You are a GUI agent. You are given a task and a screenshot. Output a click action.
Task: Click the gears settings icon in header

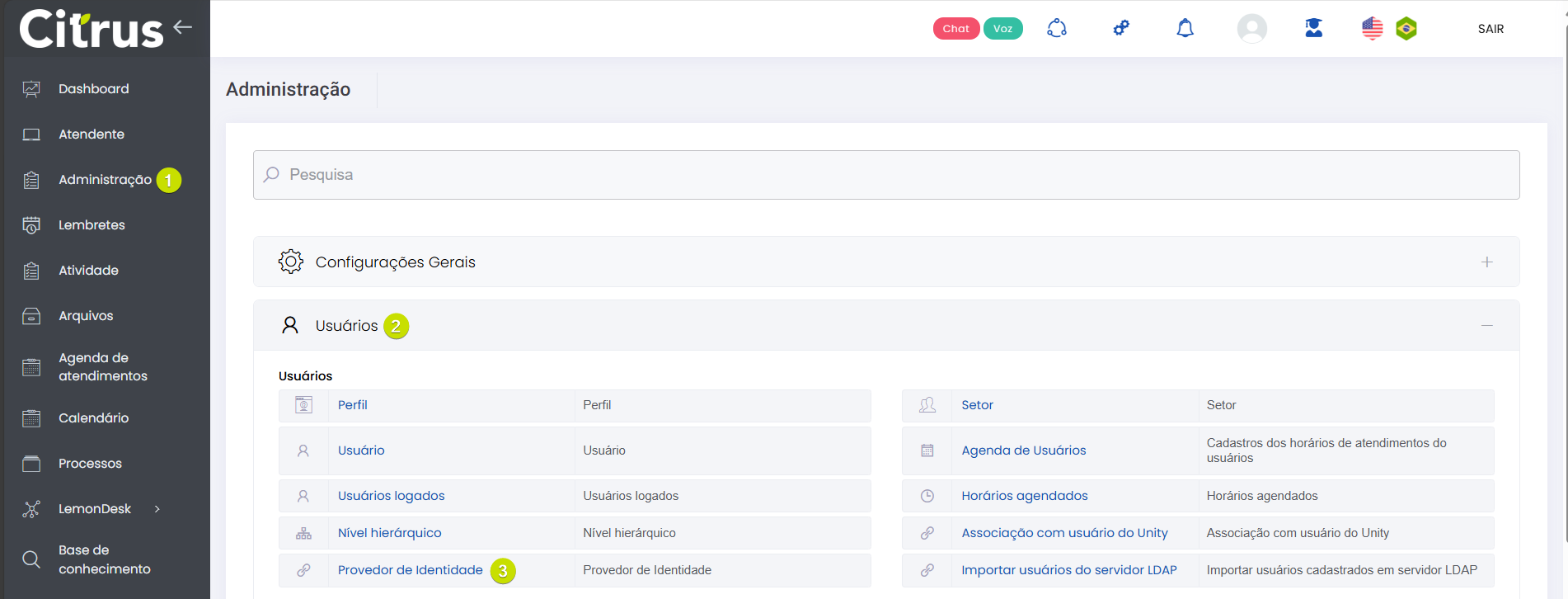click(1121, 29)
